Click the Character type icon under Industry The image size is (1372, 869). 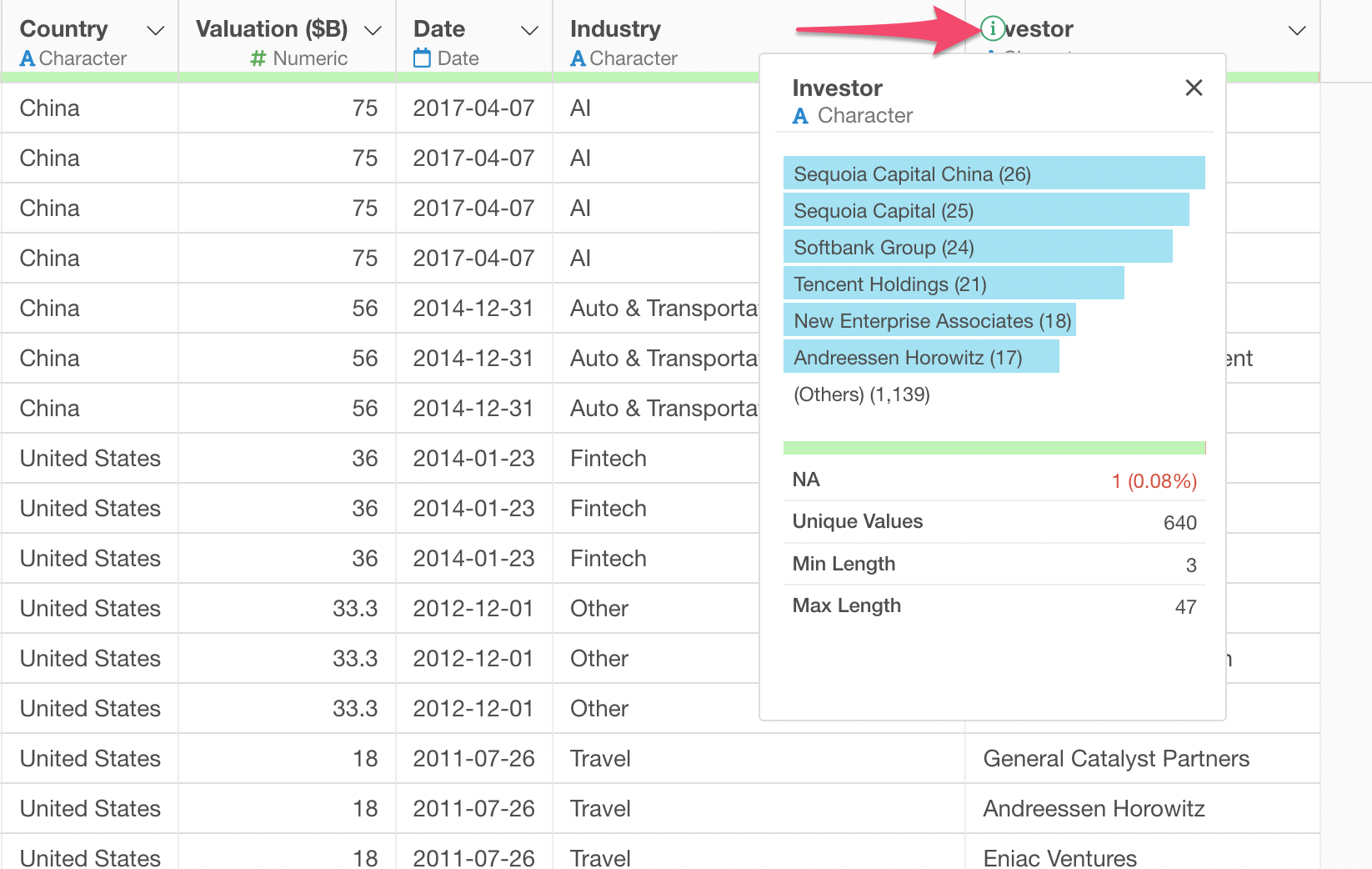click(x=578, y=59)
